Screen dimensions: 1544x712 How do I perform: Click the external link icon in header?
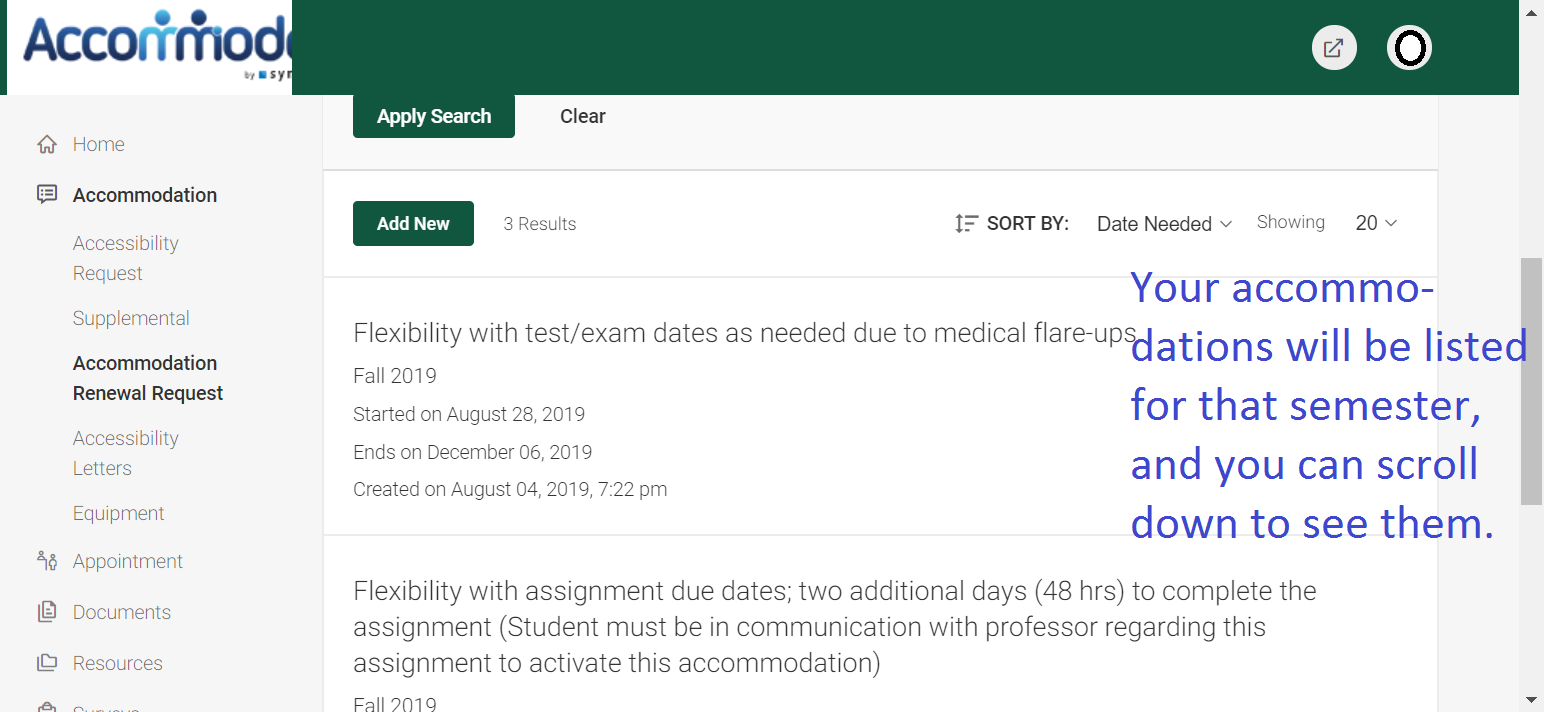(x=1334, y=48)
